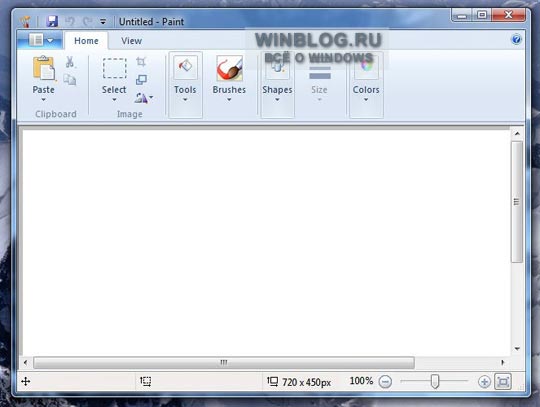
Task: Expand the Brushes dropdown arrow
Action: point(229,100)
